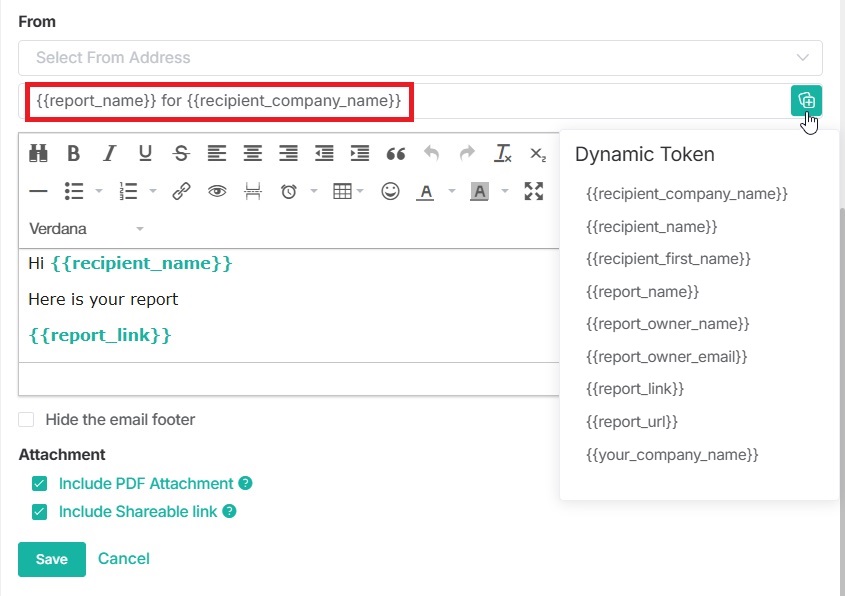Uncheck Include Shareable link
The height and width of the screenshot is (596, 845).
point(40,512)
